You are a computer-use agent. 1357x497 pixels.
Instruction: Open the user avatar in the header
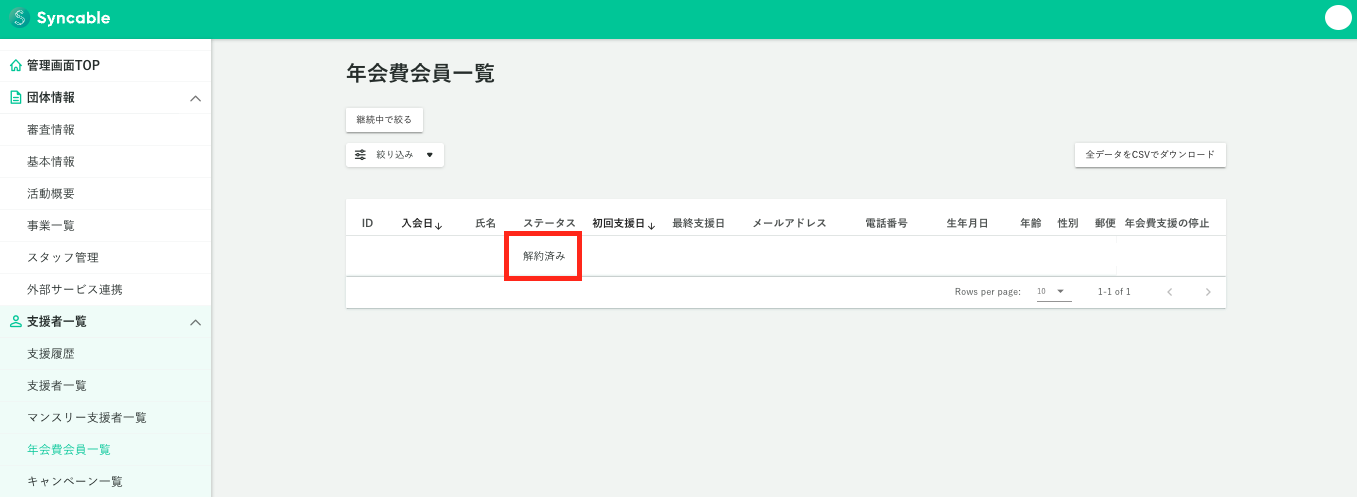1337,18
